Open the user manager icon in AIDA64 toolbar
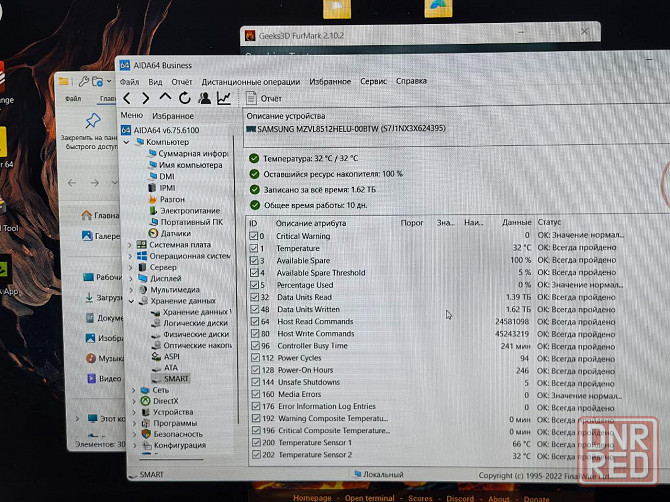 click(x=205, y=98)
